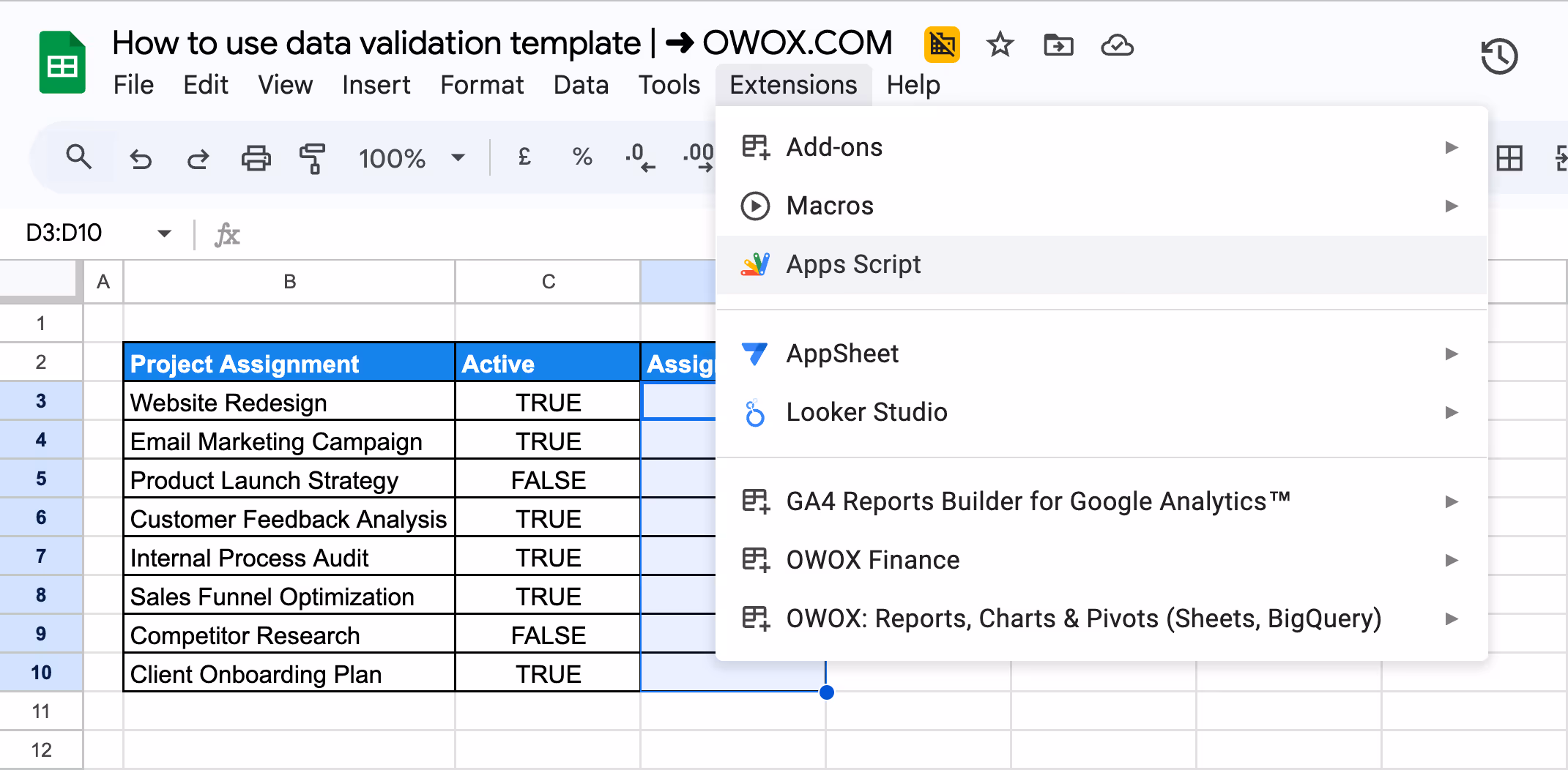Open the name box dropdown
The height and width of the screenshot is (770, 1568).
coord(165,233)
